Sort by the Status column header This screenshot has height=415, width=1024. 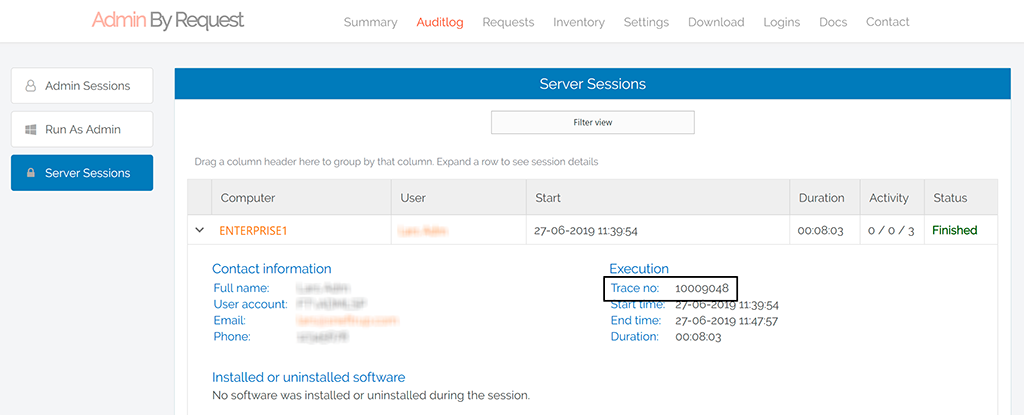click(x=961, y=197)
